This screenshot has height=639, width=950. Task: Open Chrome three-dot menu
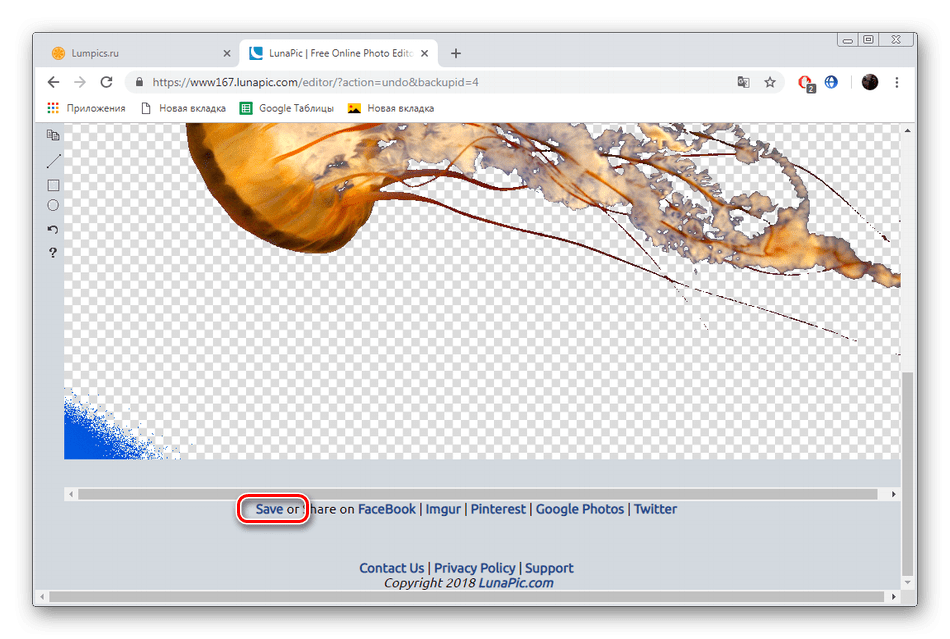(897, 82)
